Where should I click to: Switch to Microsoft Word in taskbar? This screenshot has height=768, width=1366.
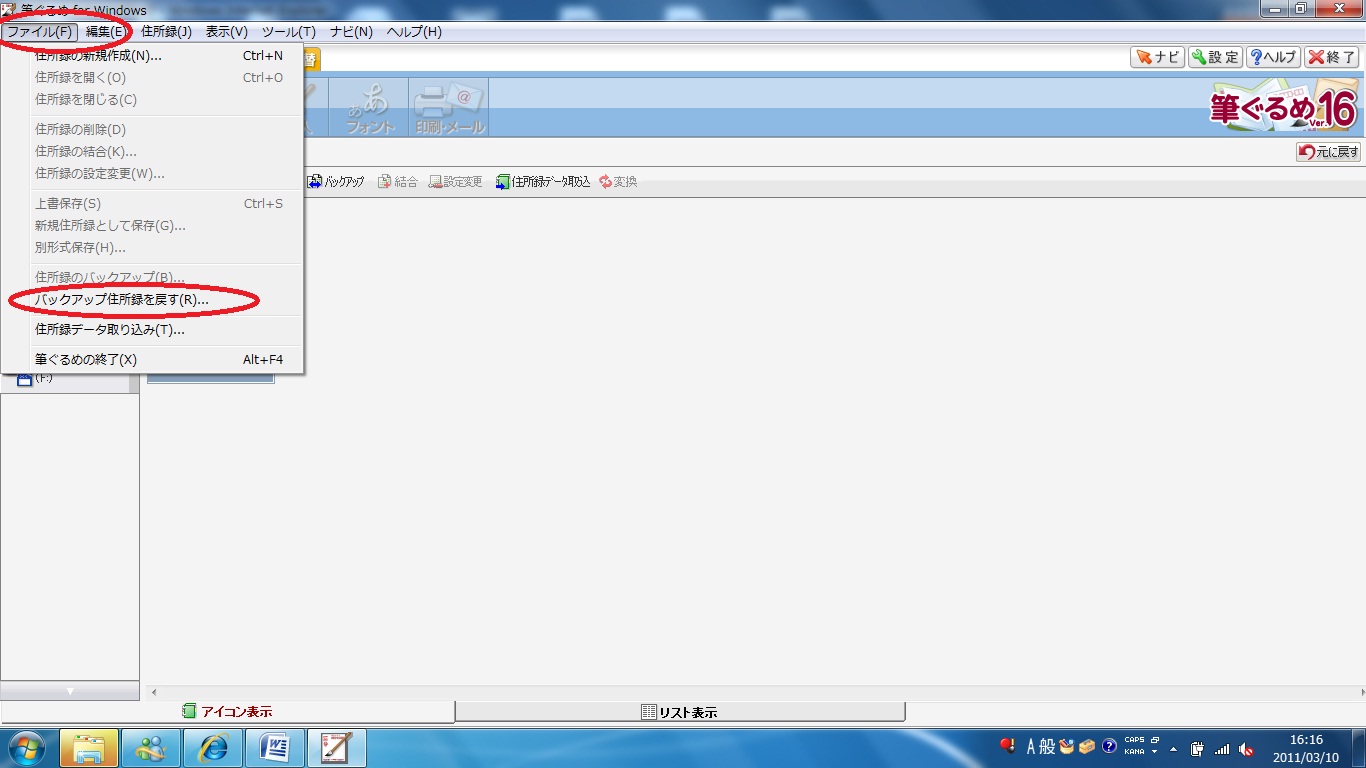click(275, 748)
